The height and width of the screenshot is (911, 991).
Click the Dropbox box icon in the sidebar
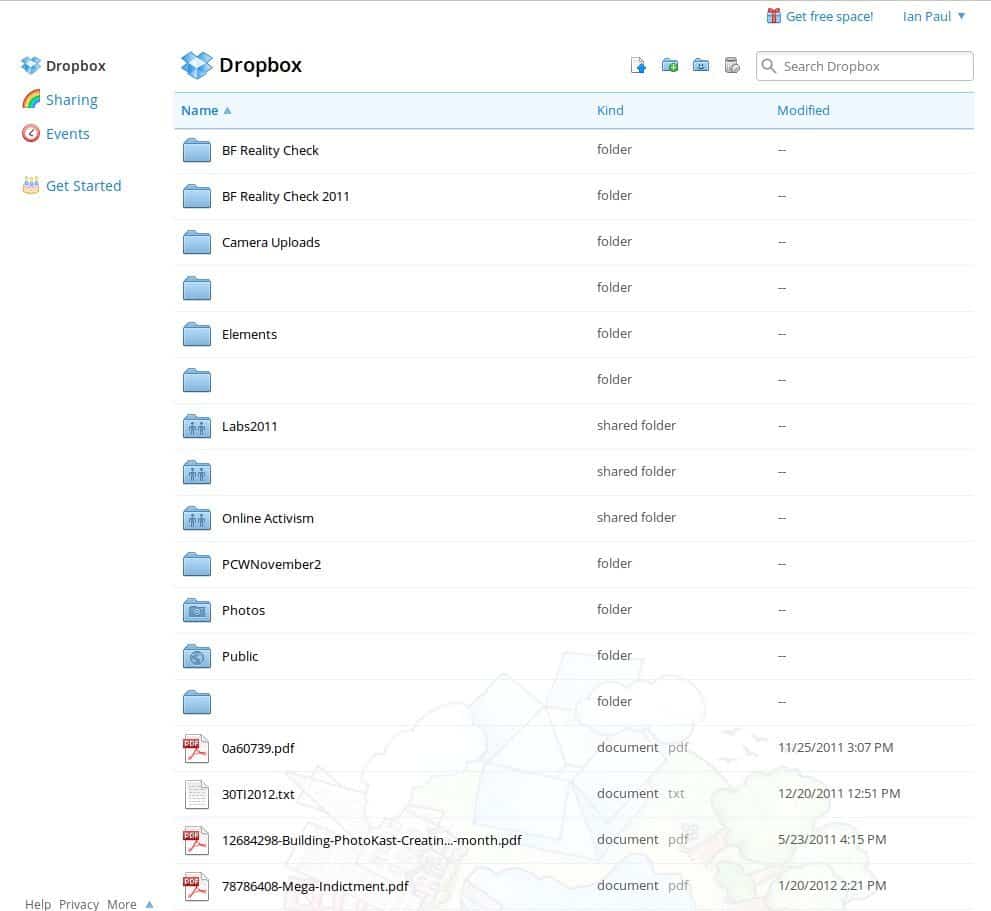[30, 65]
